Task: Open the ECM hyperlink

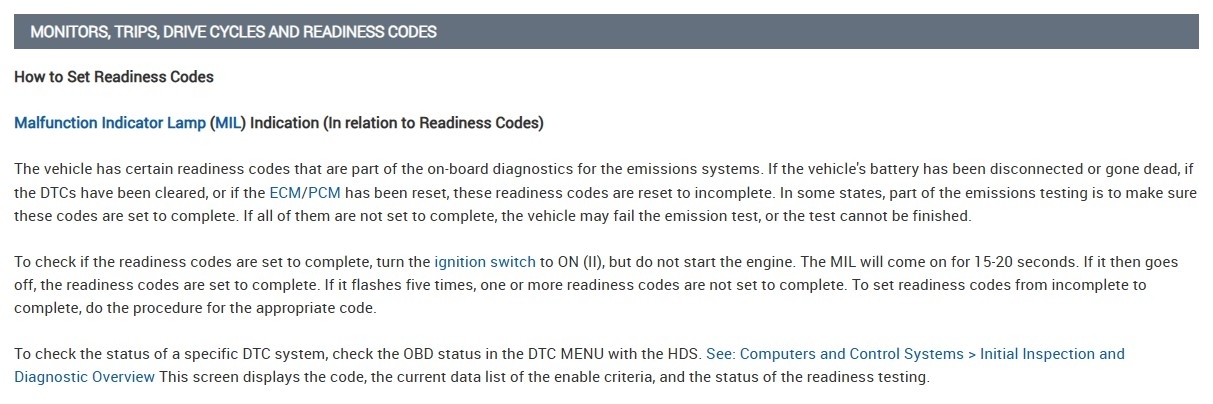Action: 284,192
